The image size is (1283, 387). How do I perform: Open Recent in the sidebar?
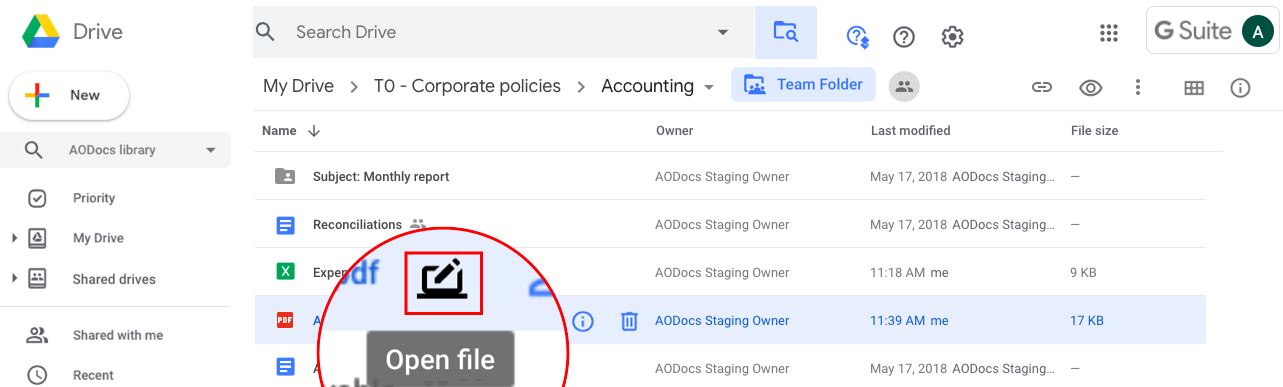tap(93, 375)
